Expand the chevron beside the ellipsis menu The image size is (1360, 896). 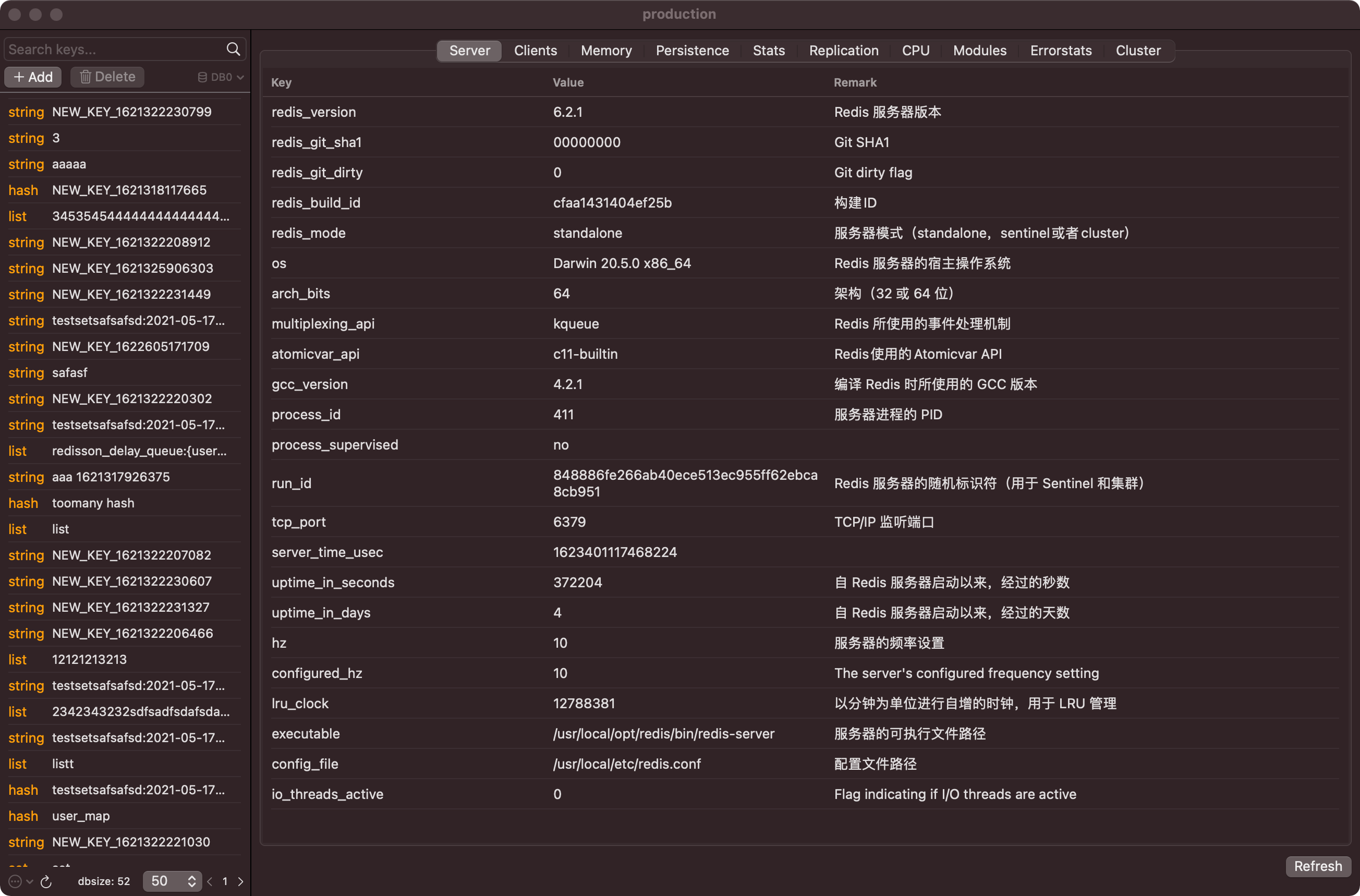(30, 882)
